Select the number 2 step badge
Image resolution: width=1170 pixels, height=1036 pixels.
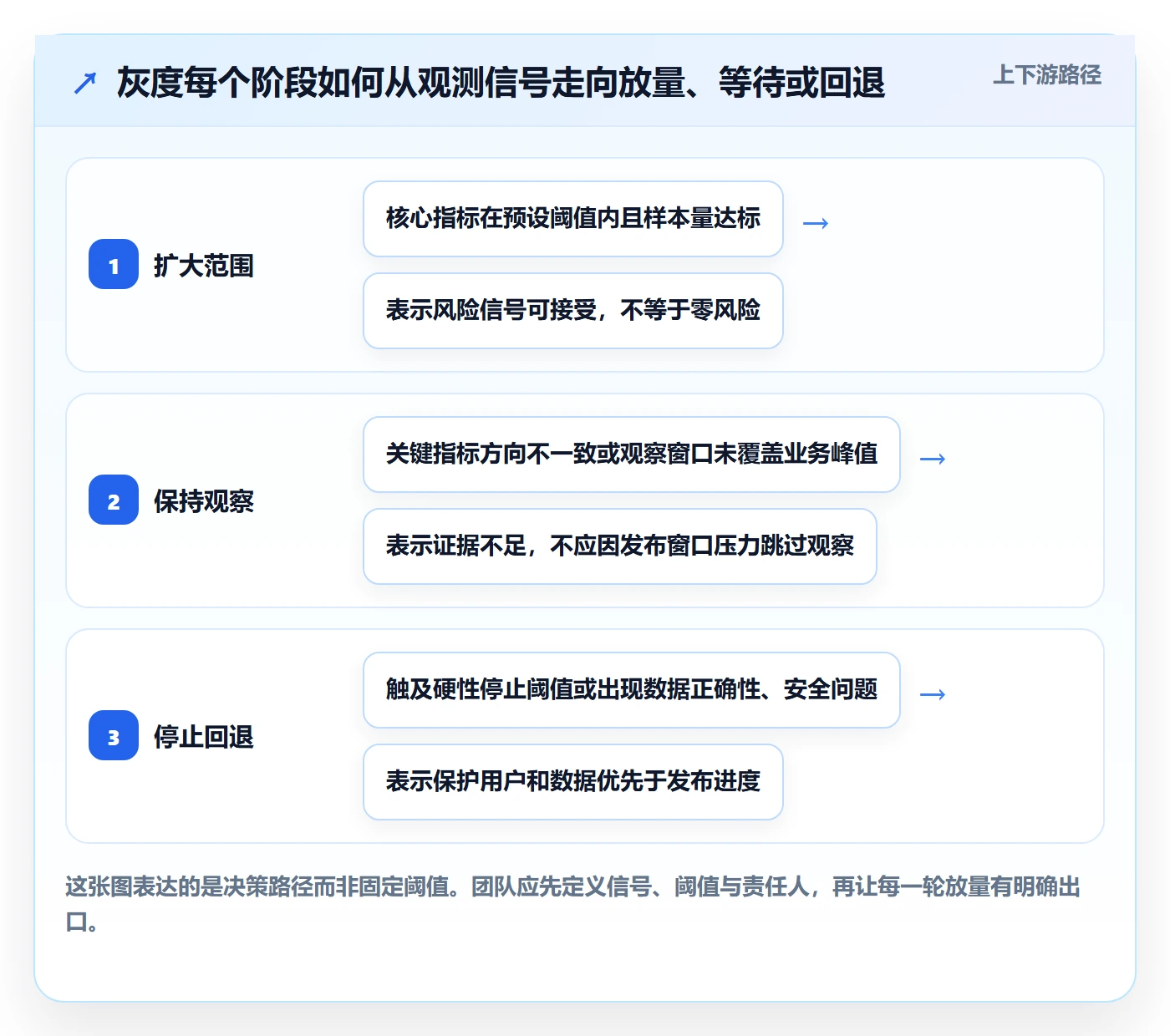114,500
